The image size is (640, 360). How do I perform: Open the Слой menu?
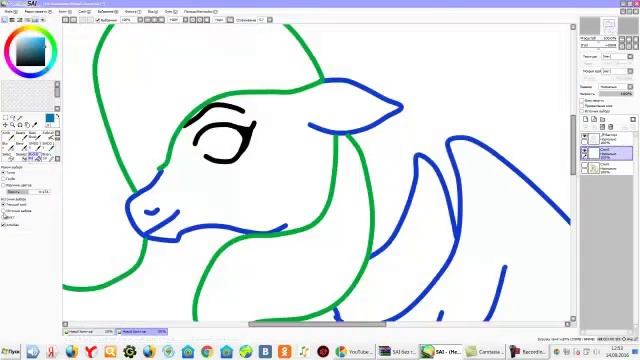click(84, 11)
